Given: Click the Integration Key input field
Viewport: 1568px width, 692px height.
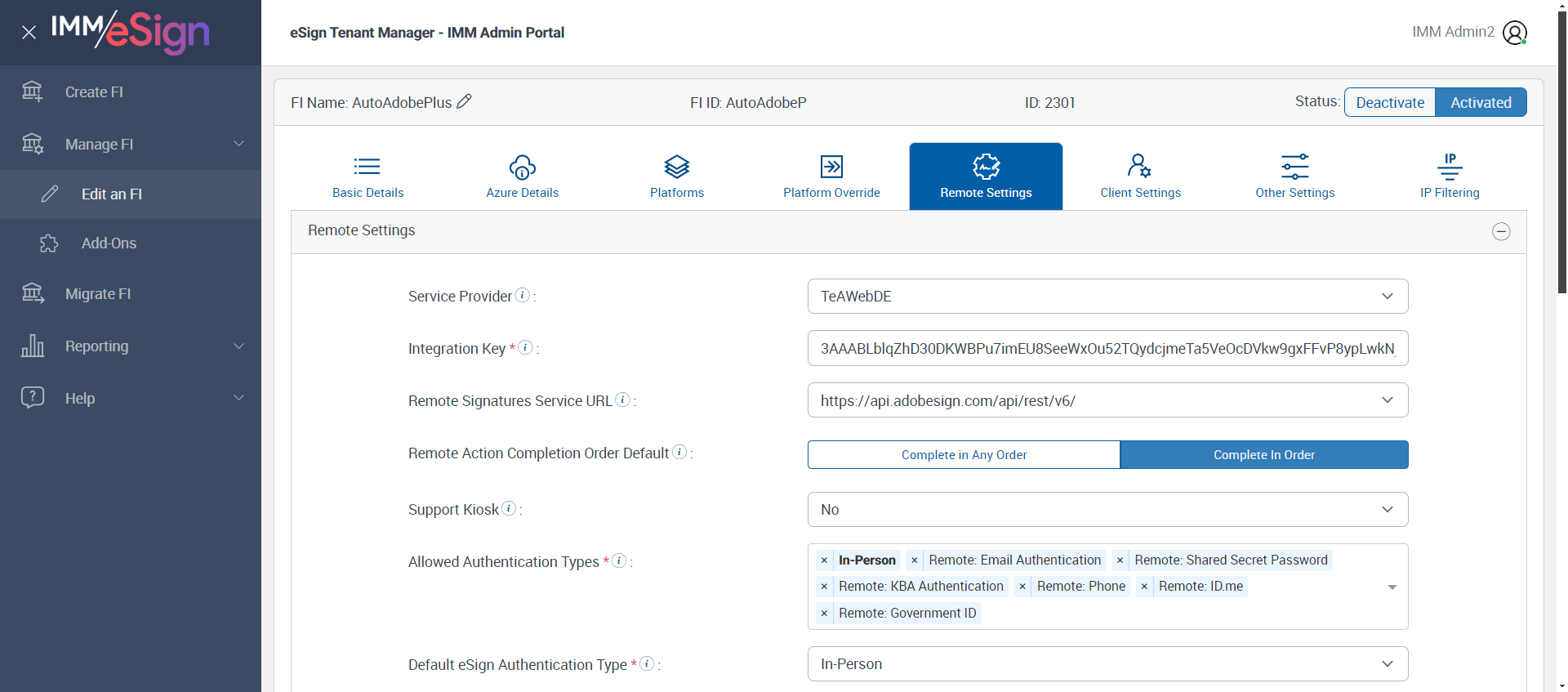Looking at the screenshot, I should coord(1107,349).
